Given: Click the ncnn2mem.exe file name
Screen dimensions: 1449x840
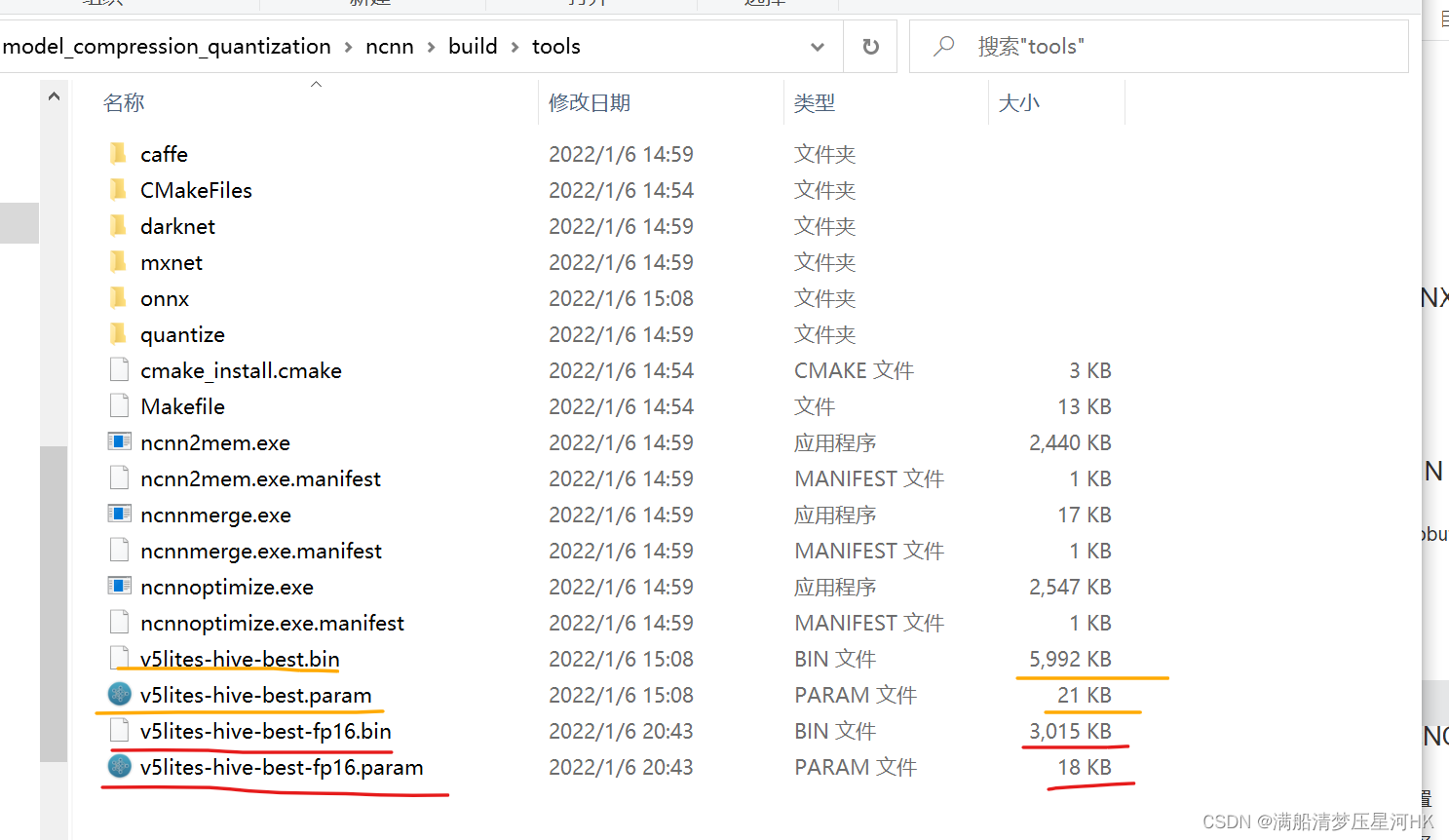Looking at the screenshot, I should tap(215, 442).
